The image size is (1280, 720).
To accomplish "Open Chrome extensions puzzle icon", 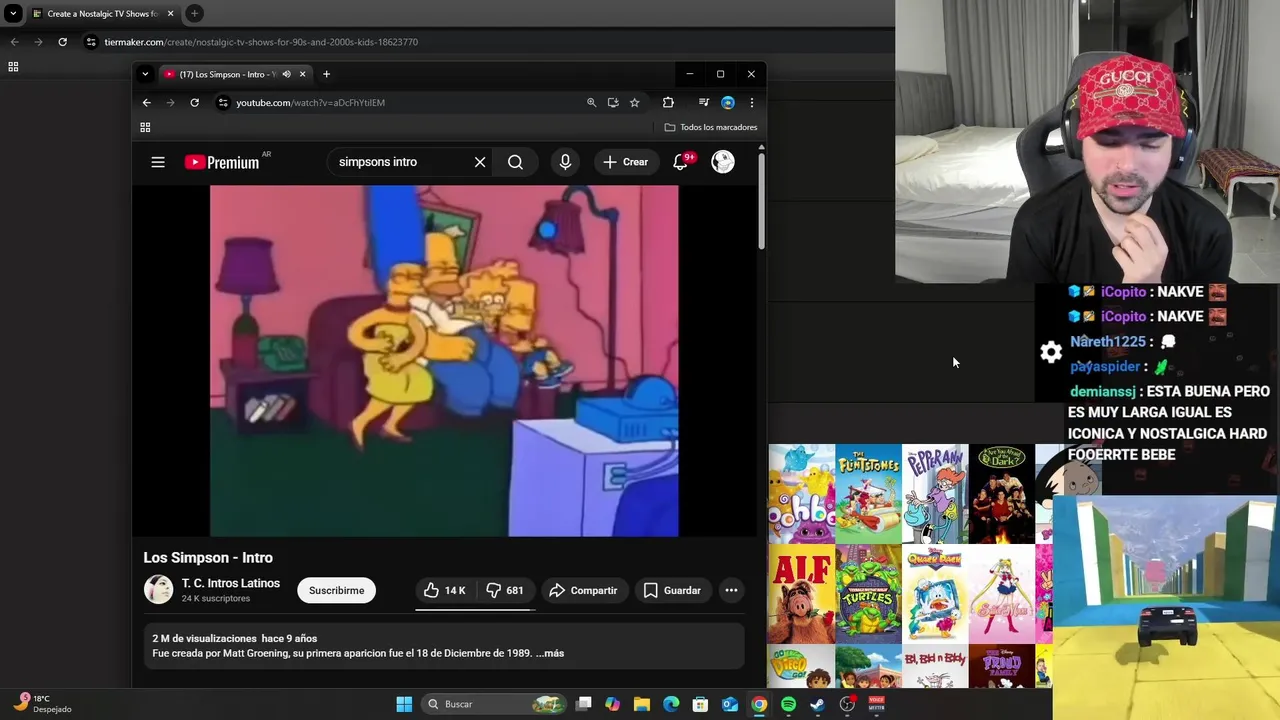I will pos(668,102).
